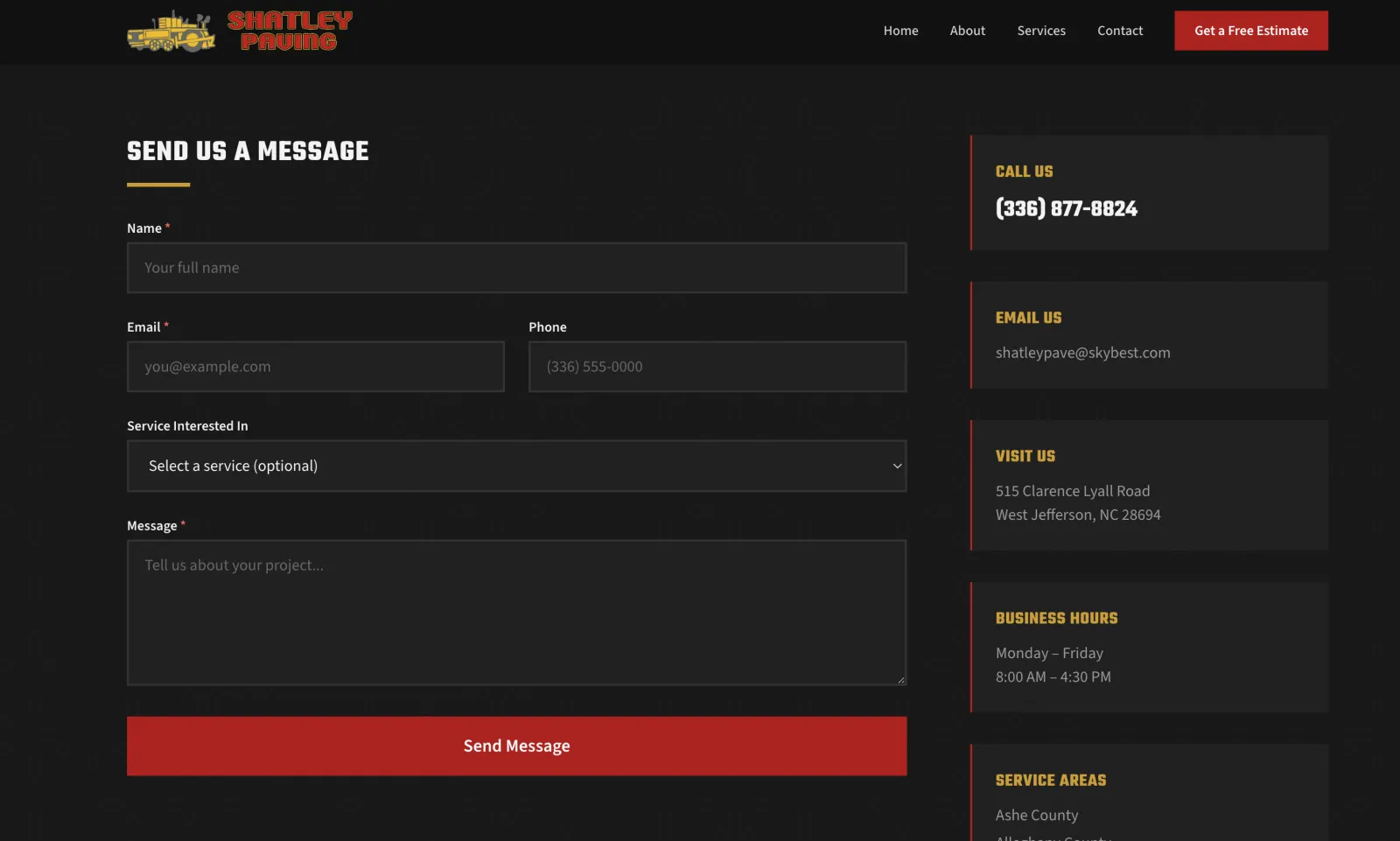Select the Phone number input field

(717, 367)
